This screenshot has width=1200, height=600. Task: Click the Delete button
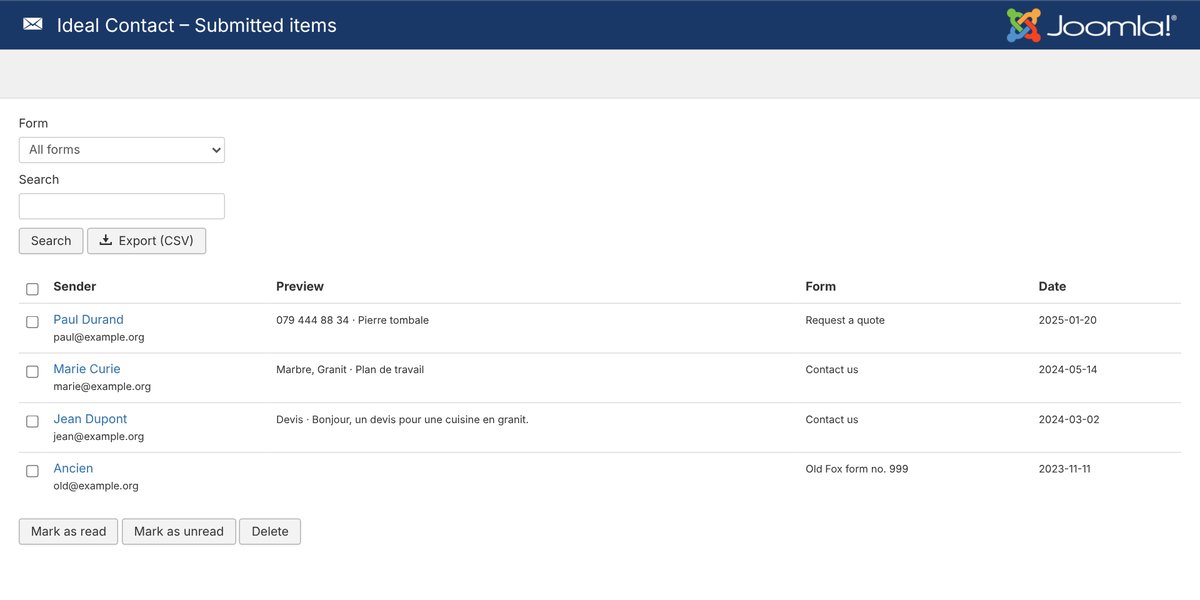[x=270, y=531]
